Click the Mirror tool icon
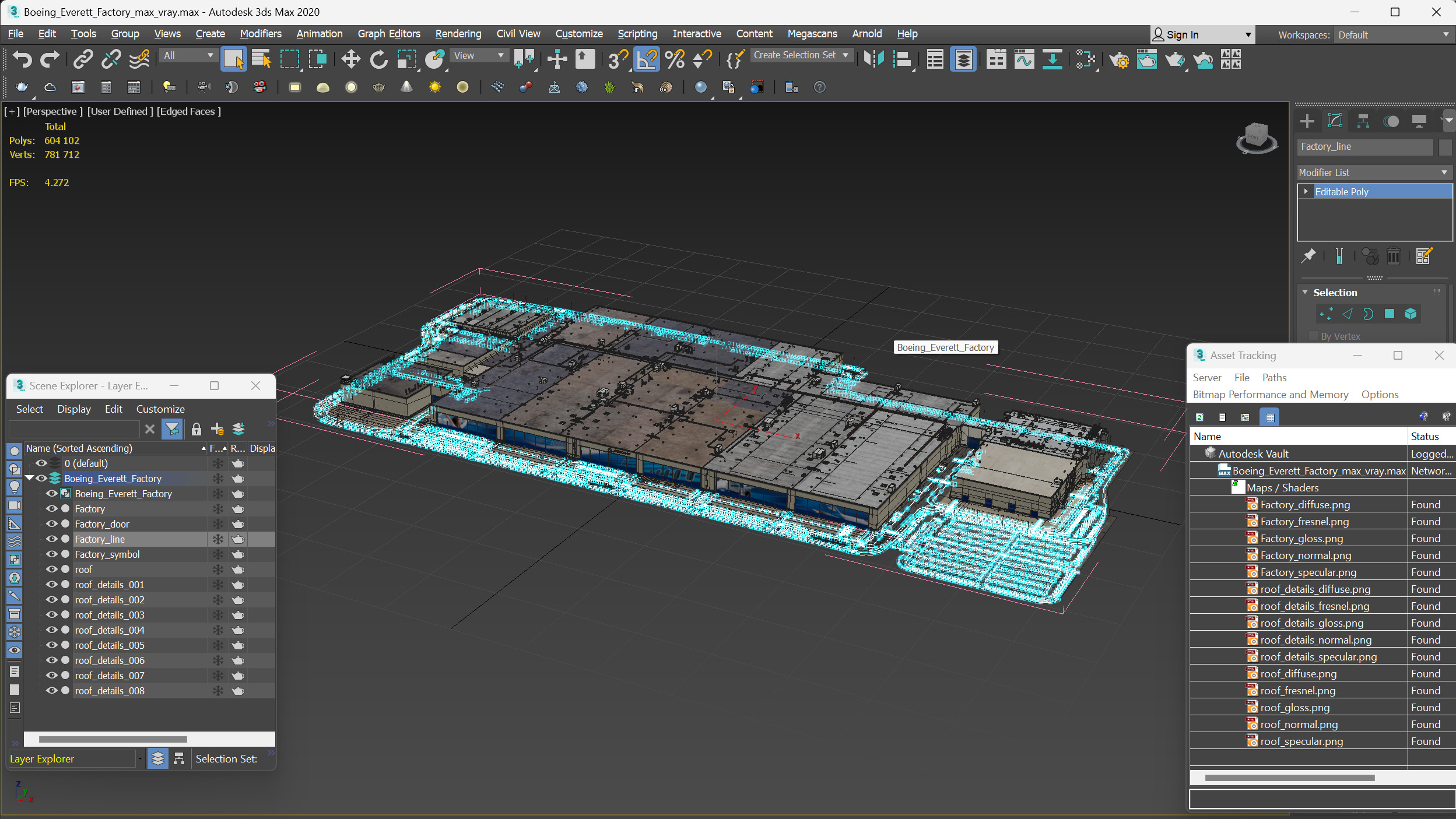 coord(874,59)
